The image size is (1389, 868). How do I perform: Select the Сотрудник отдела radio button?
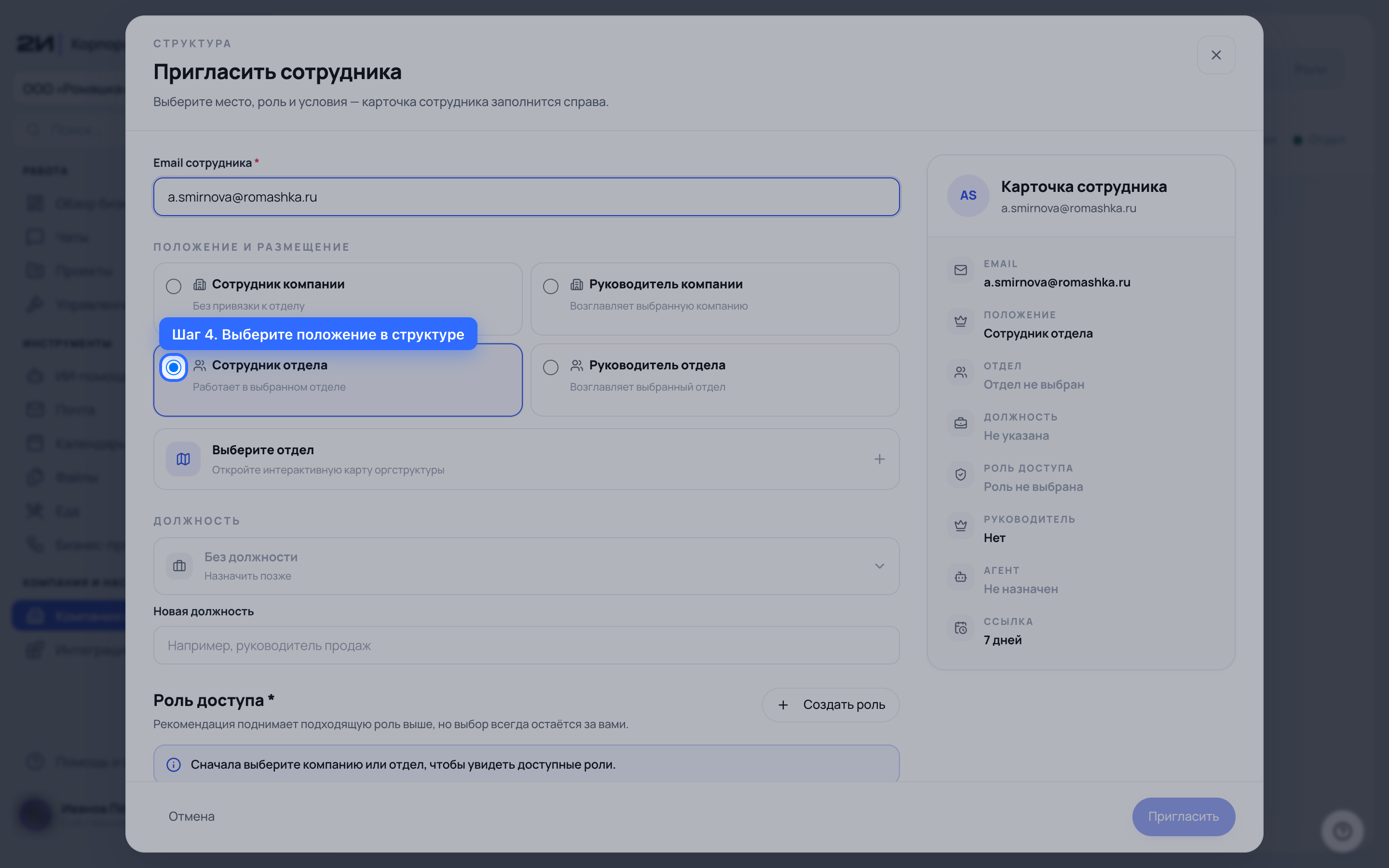[173, 367]
